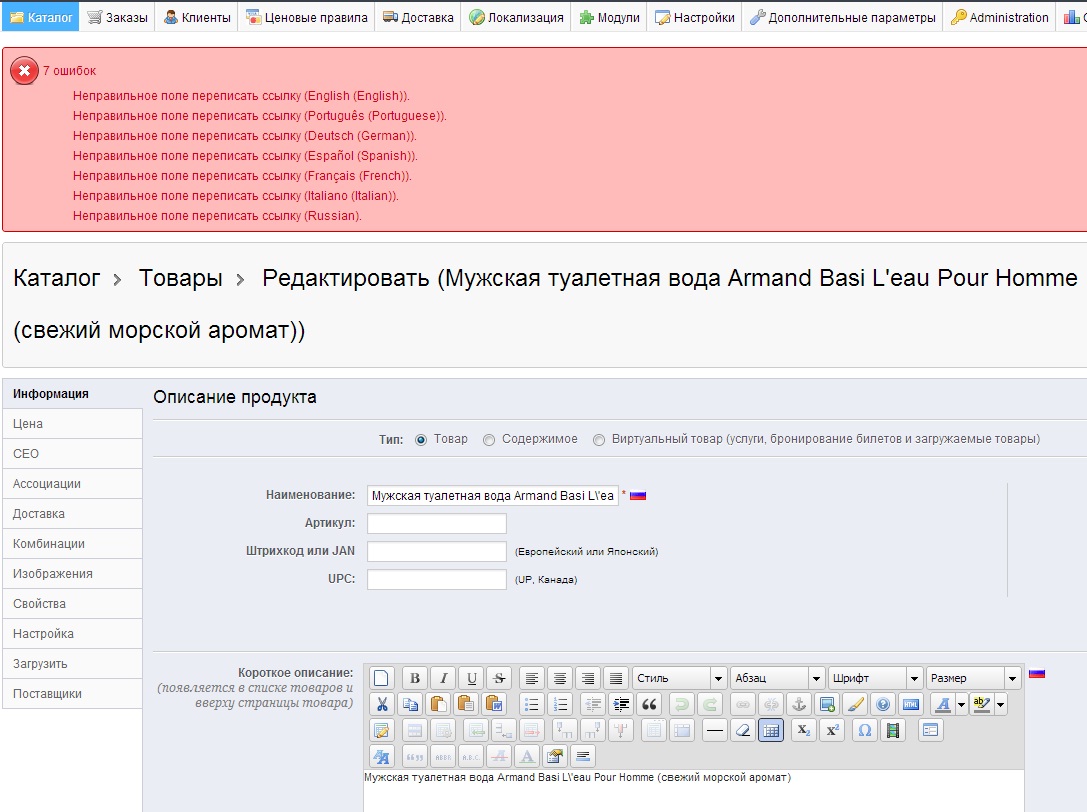Click the Штрихкод или JAN input field

tap(437, 551)
